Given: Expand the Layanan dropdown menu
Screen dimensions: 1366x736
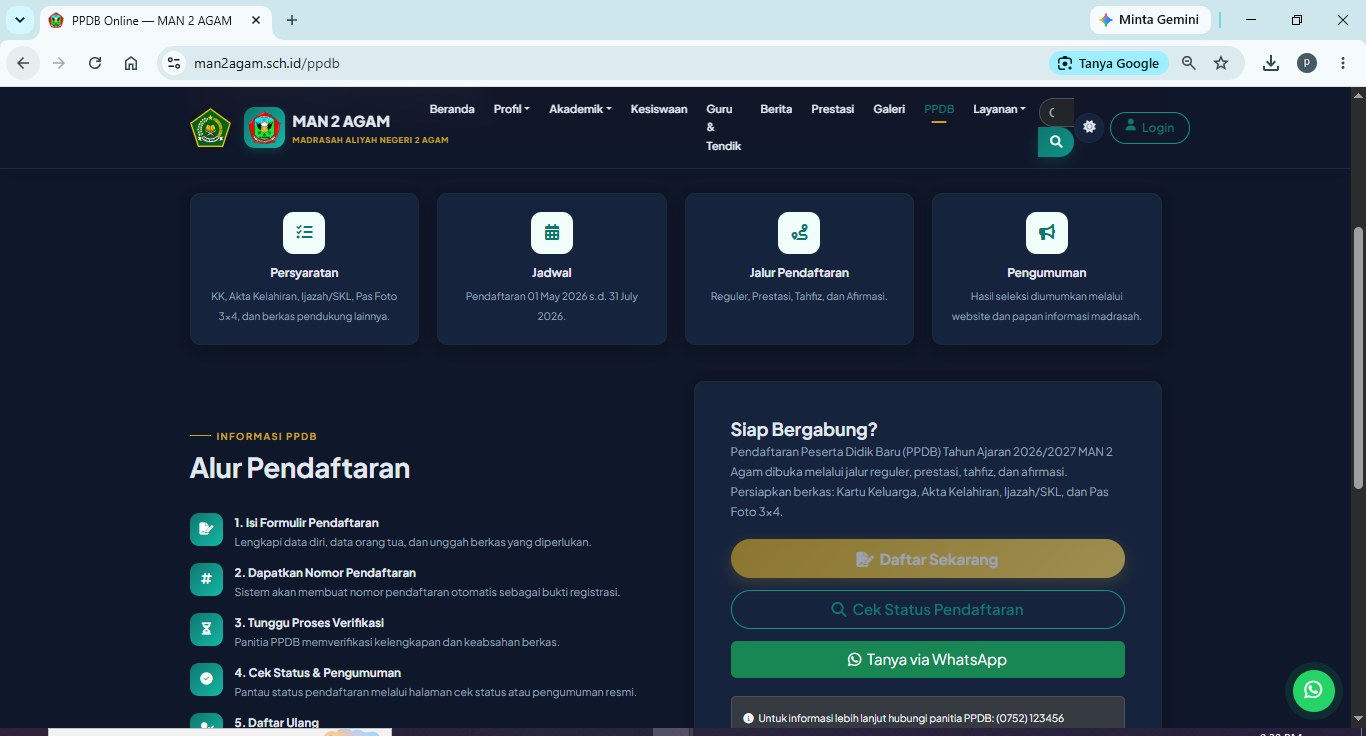Looking at the screenshot, I should [x=999, y=109].
